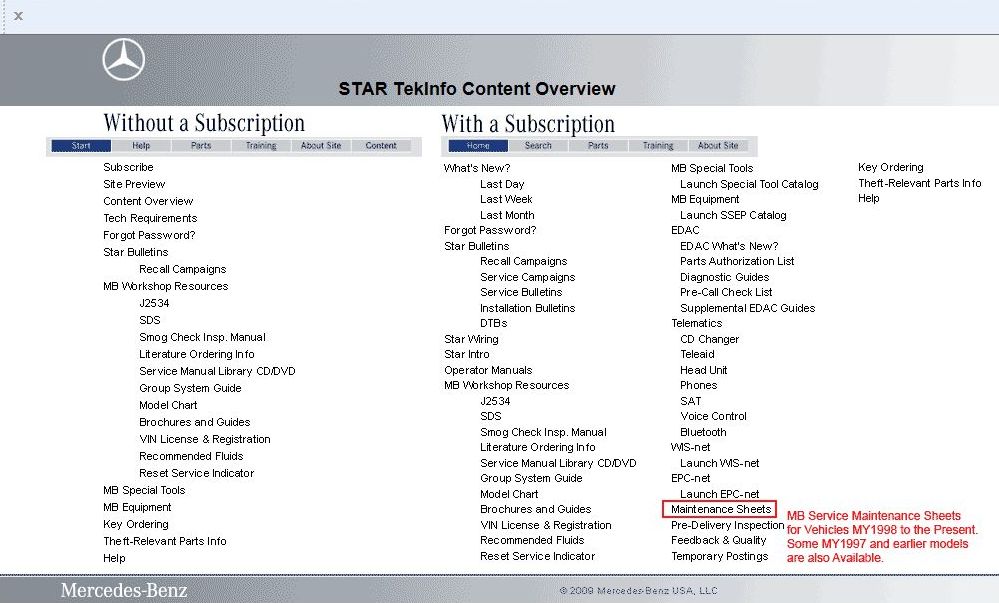Switch to the About Site tab under Without a Subscription
This screenshot has height=603, width=999.
[x=321, y=145]
